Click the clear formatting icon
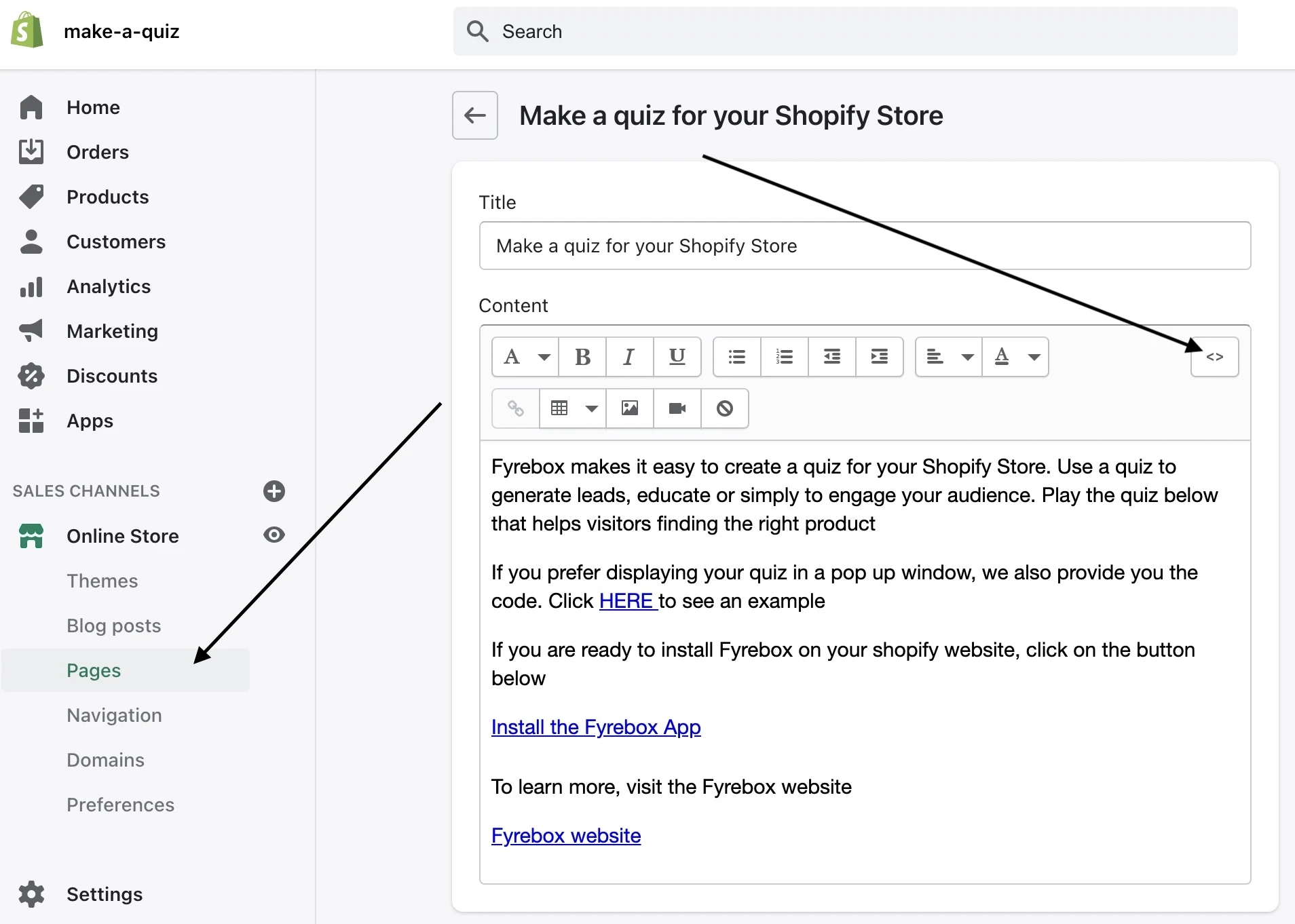1295x924 pixels. (x=725, y=408)
